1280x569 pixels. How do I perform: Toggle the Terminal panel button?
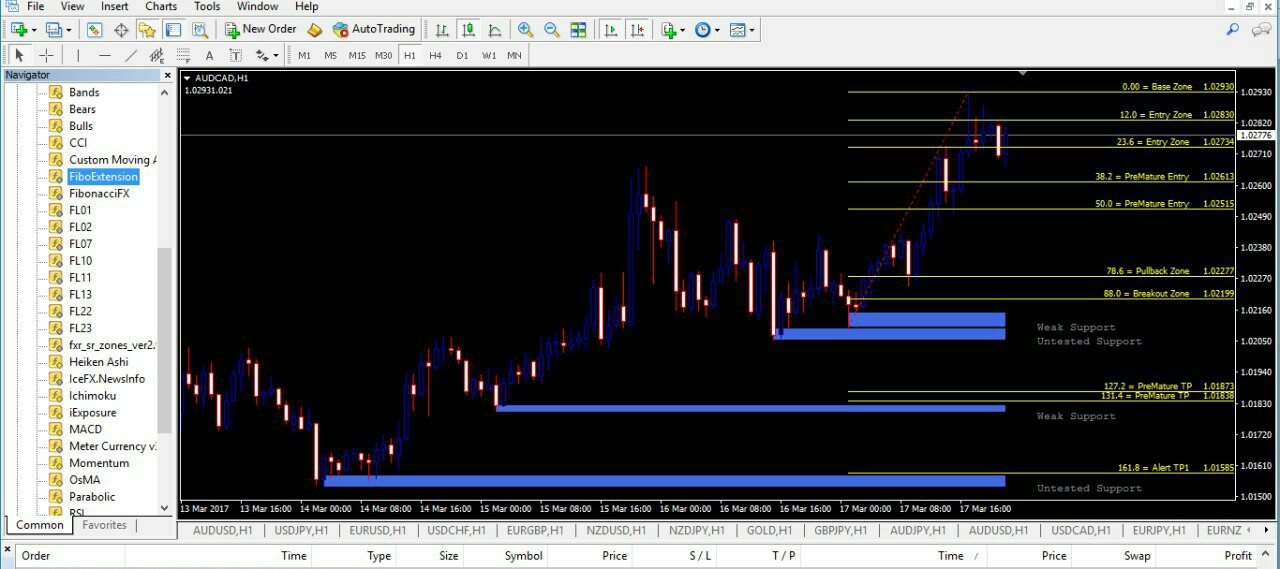pos(173,30)
